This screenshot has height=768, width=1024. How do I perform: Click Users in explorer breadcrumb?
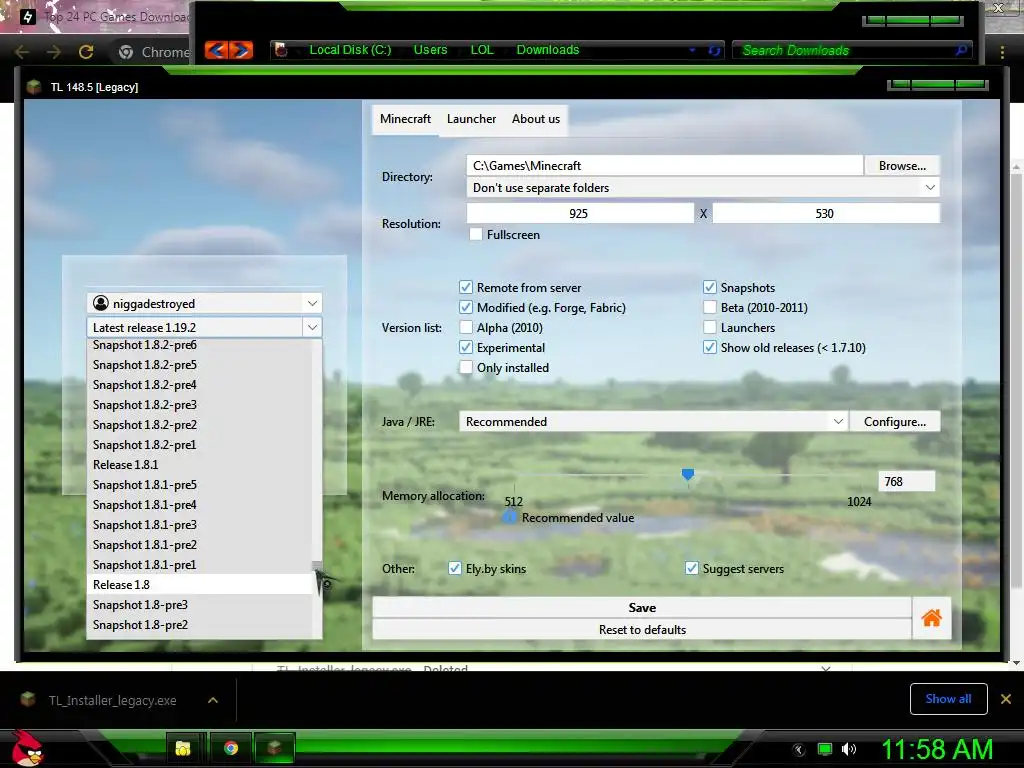(x=430, y=50)
